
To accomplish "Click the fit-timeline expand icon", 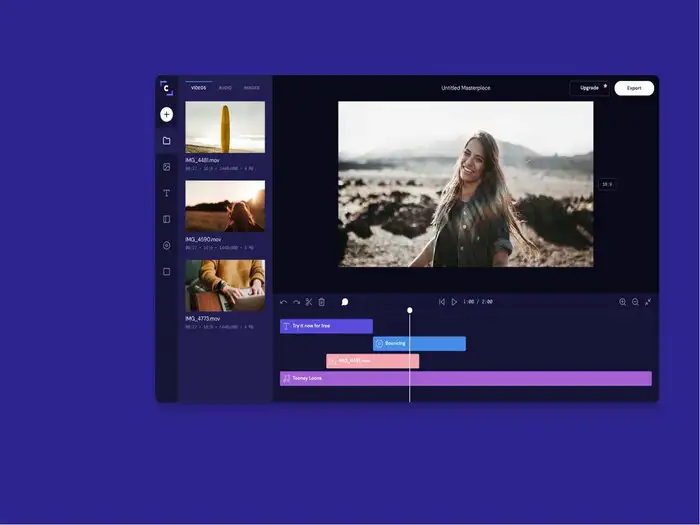I will [648, 302].
